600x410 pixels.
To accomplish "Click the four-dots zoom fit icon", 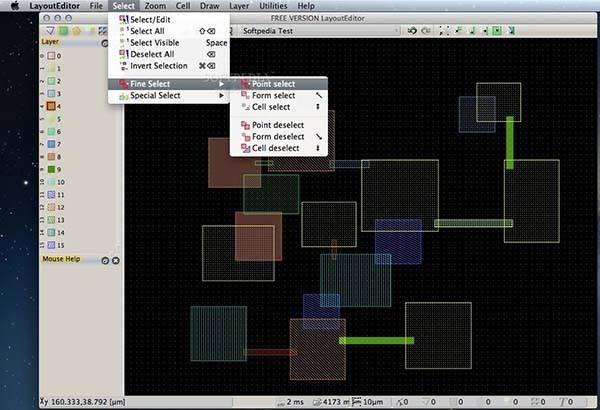I will click(x=444, y=31).
